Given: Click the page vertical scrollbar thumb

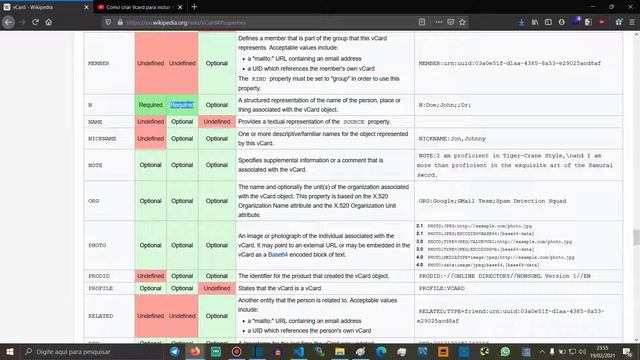Looking at the screenshot, I should [636, 238].
